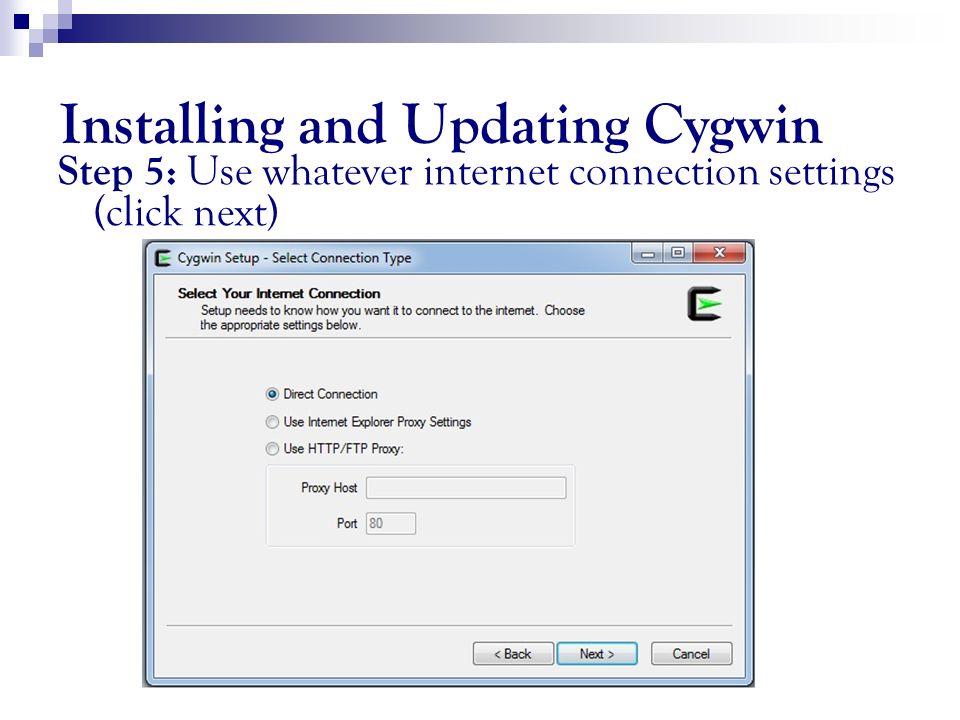Viewport: 960px width, 720px height.
Task: Click the Next > button
Action: coord(597,654)
